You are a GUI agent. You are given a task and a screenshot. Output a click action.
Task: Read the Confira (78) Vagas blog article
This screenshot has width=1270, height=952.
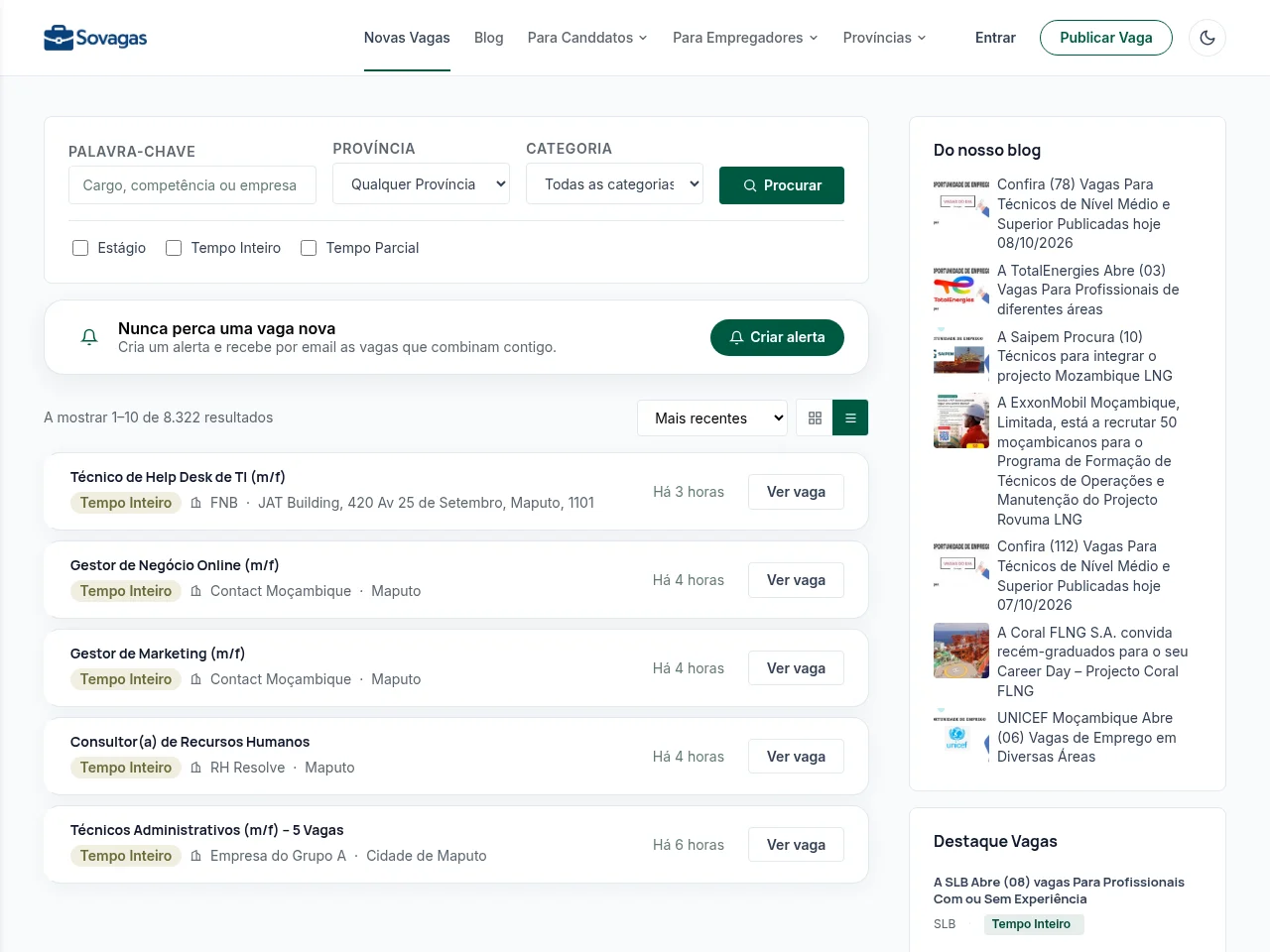(1083, 213)
